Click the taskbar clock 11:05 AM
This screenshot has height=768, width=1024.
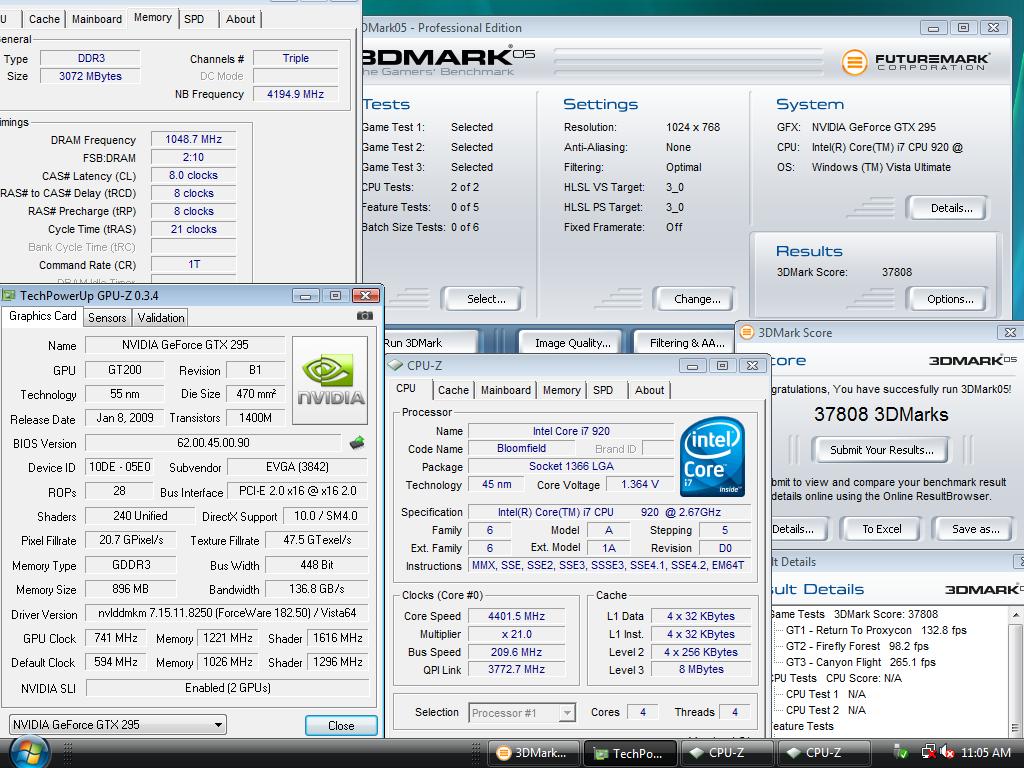(986, 753)
